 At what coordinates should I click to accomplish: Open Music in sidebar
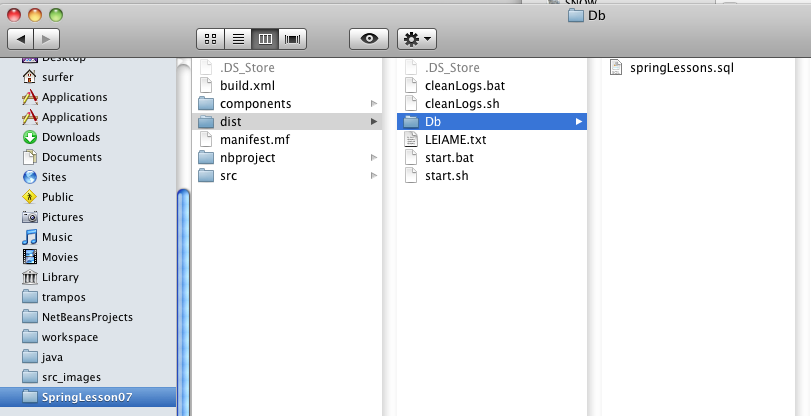click(88, 237)
